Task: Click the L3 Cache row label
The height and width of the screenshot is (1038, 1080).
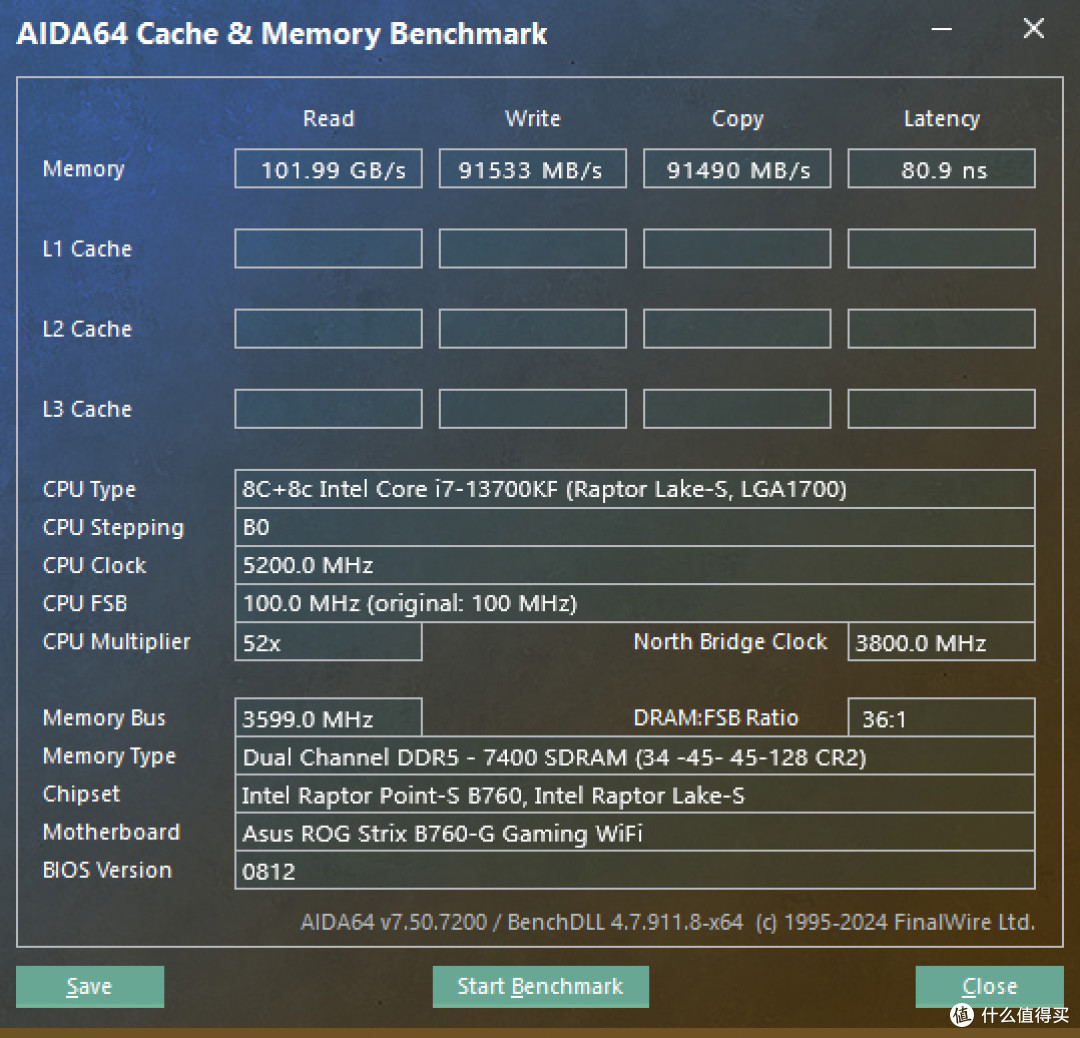Action: tap(87, 409)
